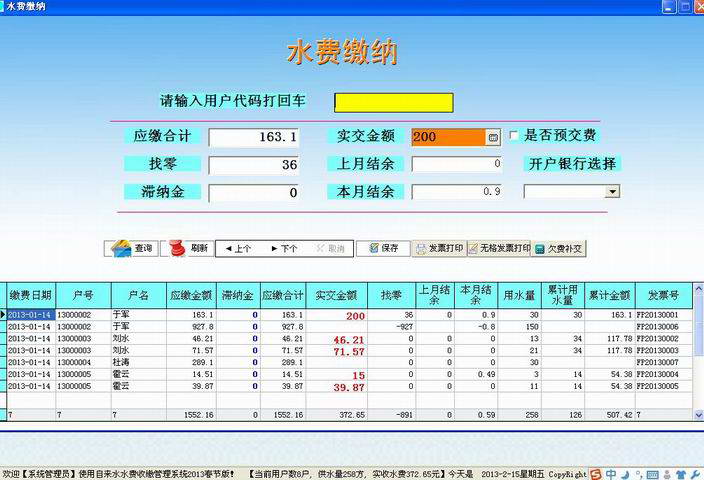Click the 杜涛 name cell
This screenshot has height=480, width=704.
138,362
